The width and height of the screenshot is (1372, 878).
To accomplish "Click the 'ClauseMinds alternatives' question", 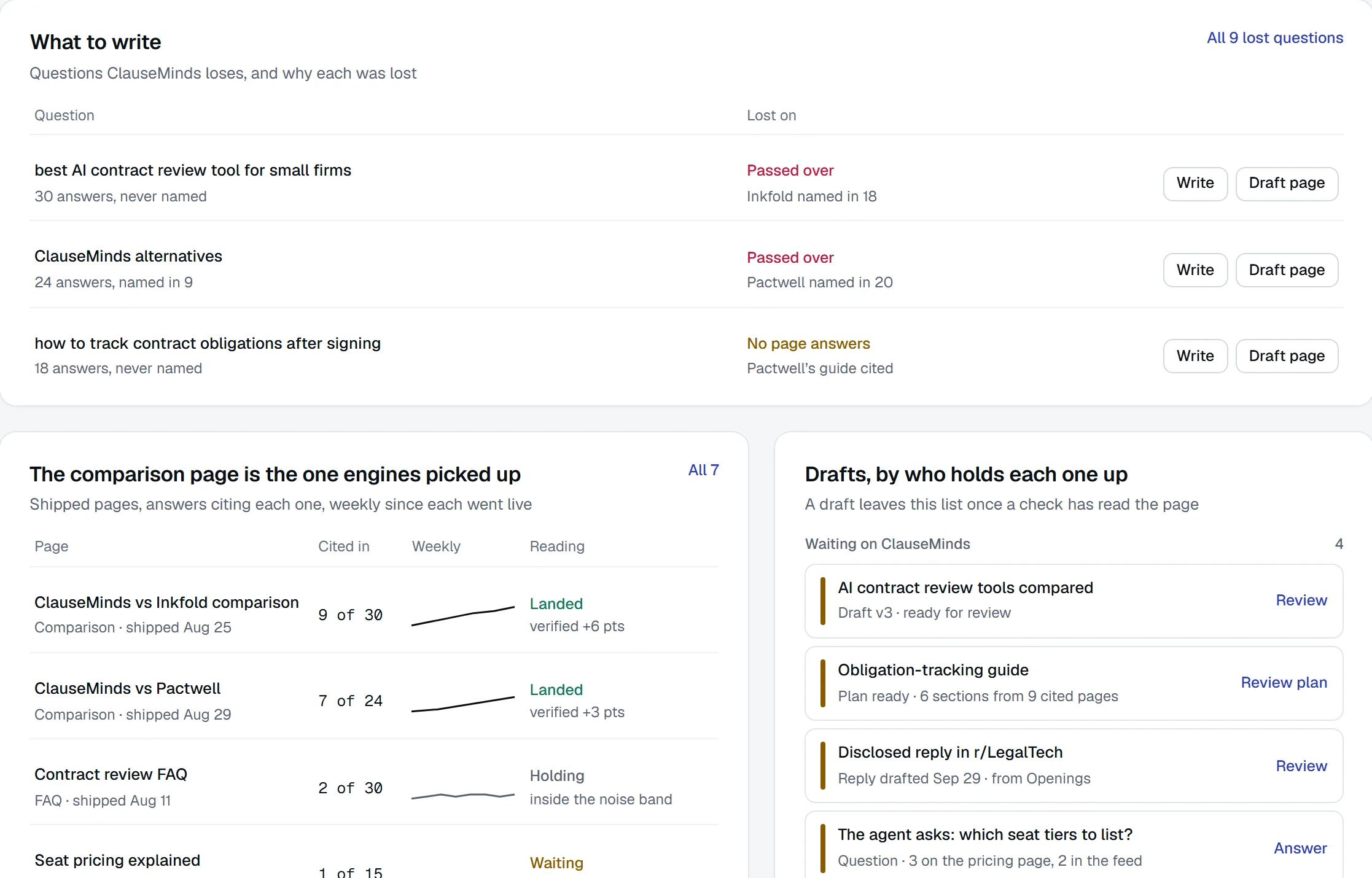I will pos(128,256).
